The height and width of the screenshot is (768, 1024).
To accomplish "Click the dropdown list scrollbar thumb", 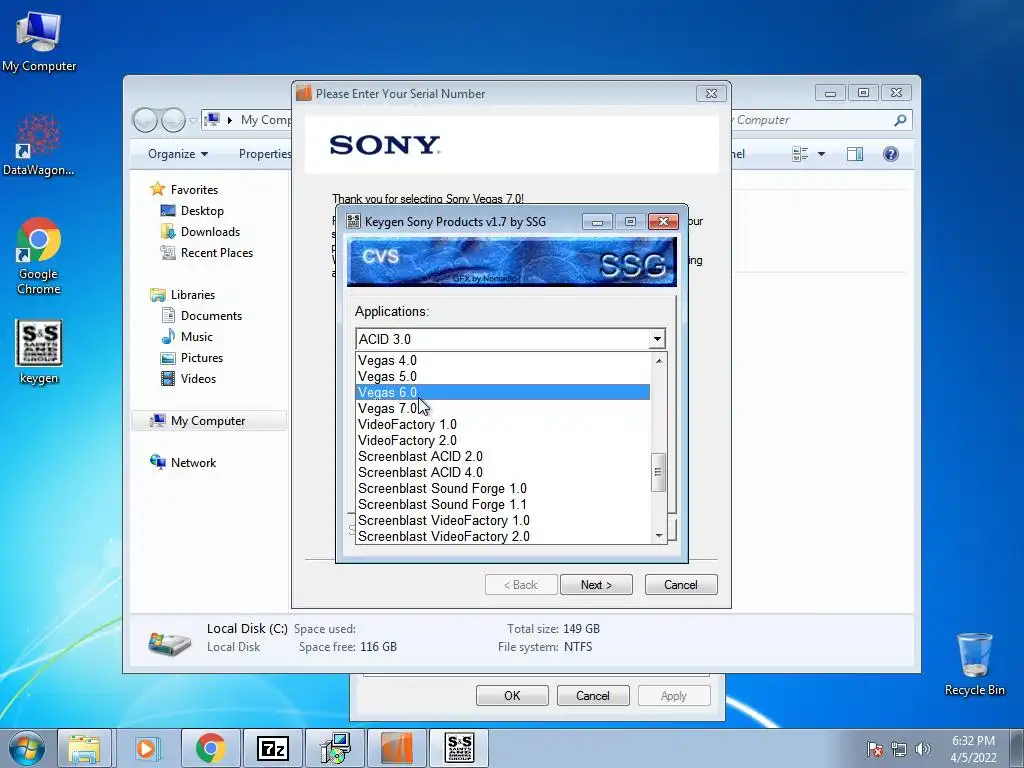I will click(658, 472).
